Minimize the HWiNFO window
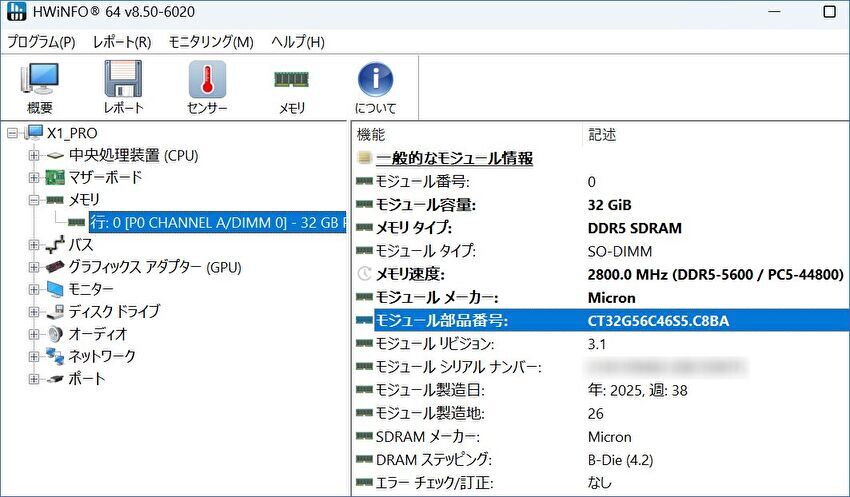850x497 pixels. [774, 11]
